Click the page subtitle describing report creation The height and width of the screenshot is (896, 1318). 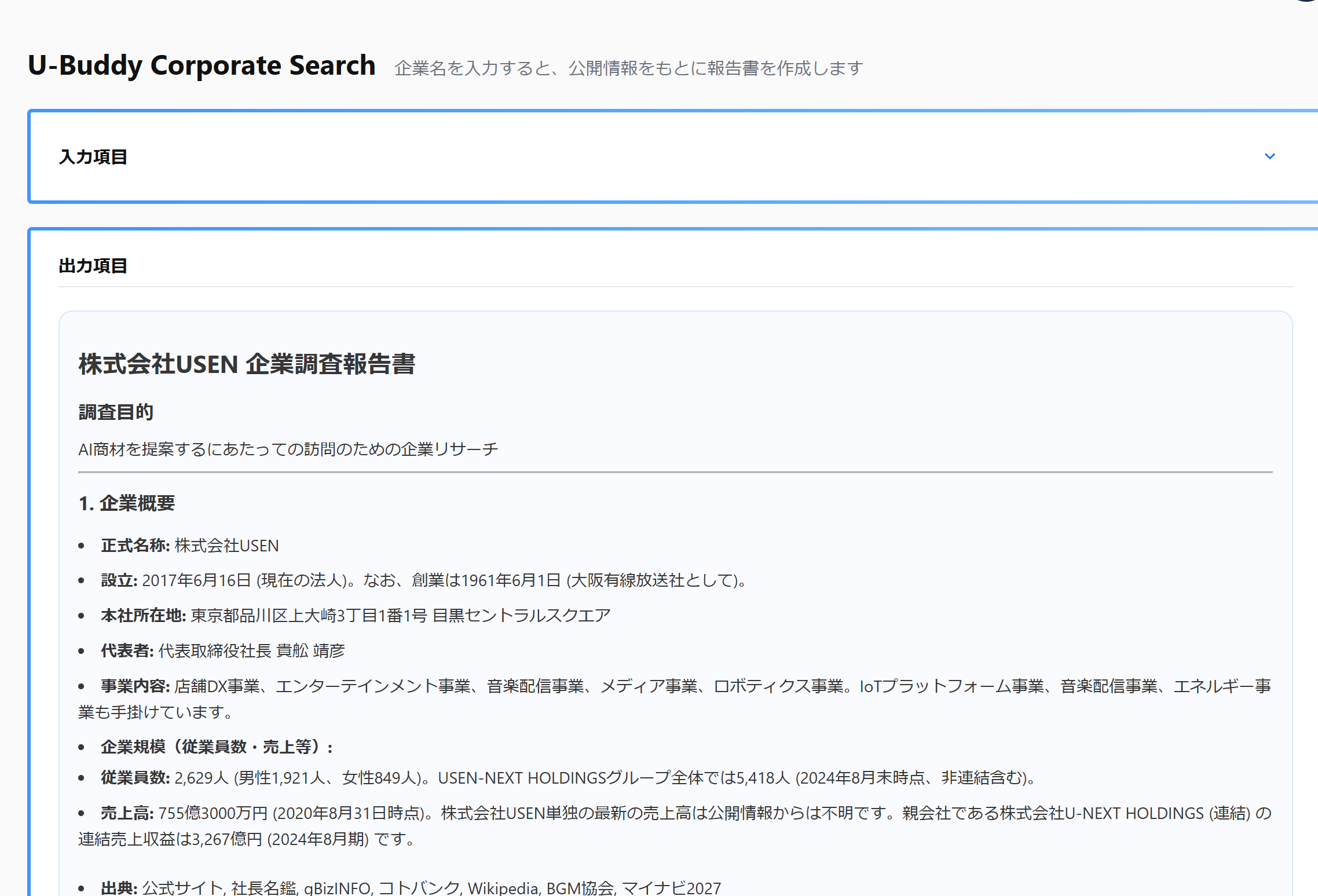point(628,68)
